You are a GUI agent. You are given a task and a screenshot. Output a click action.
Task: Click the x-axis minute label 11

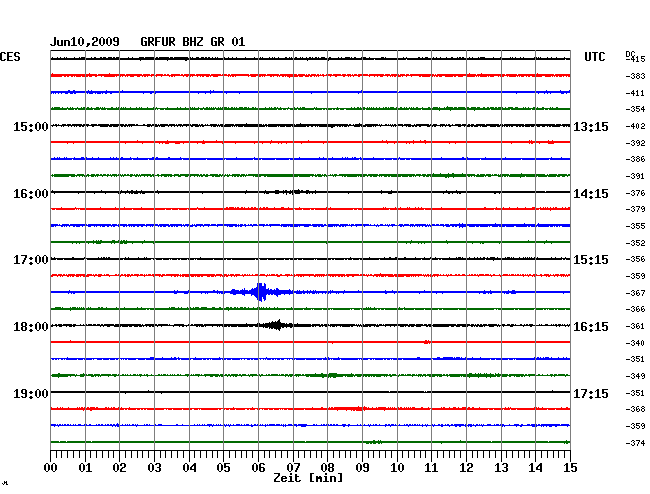point(431,468)
